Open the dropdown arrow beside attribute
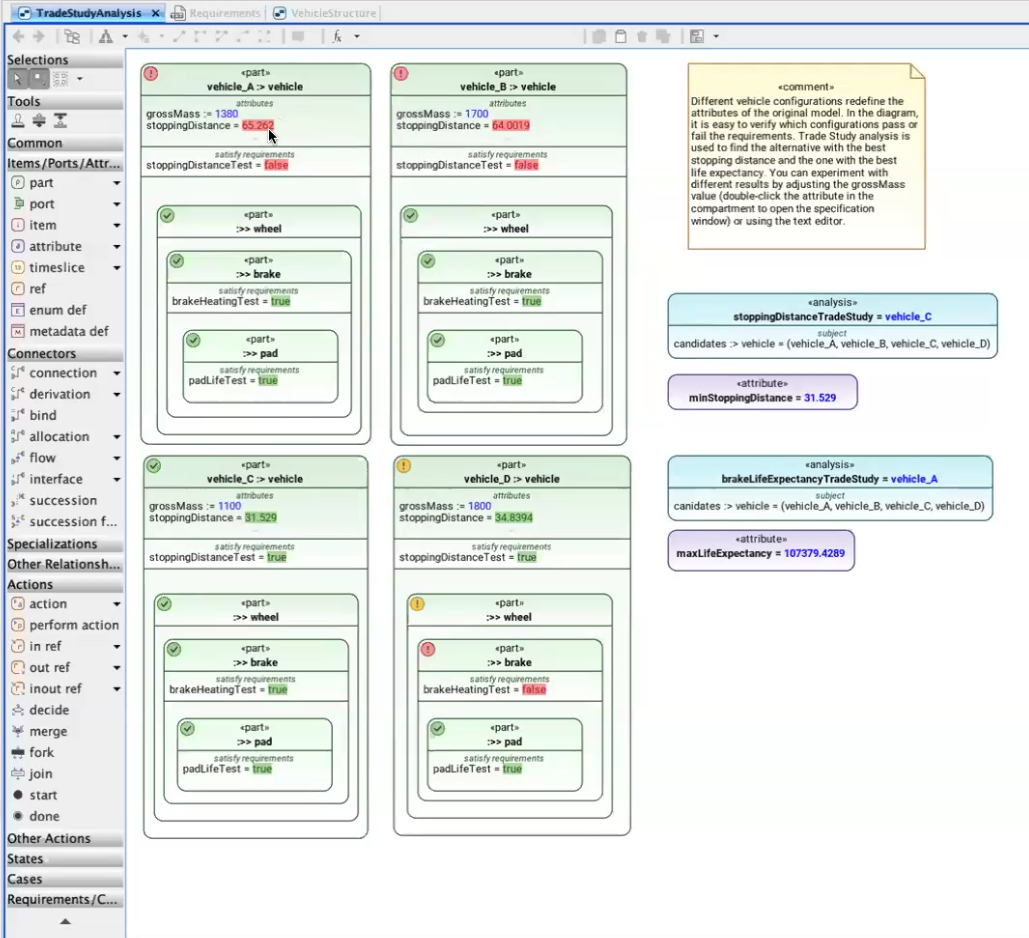1029x938 pixels. tap(116, 247)
